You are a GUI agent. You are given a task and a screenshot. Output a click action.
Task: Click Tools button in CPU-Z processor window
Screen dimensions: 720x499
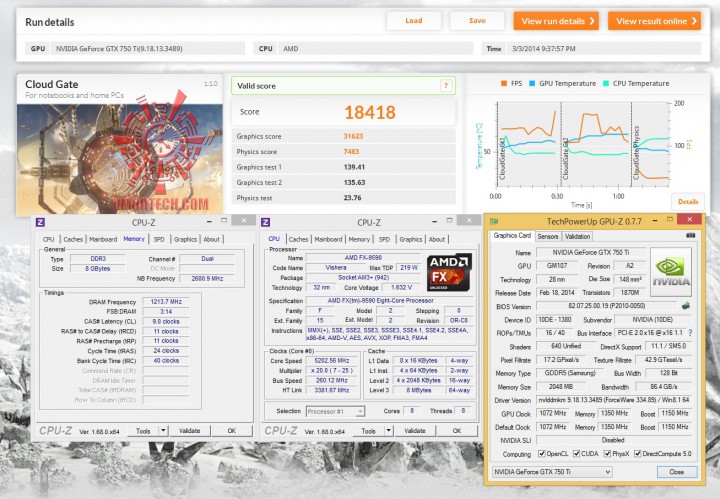click(x=369, y=431)
